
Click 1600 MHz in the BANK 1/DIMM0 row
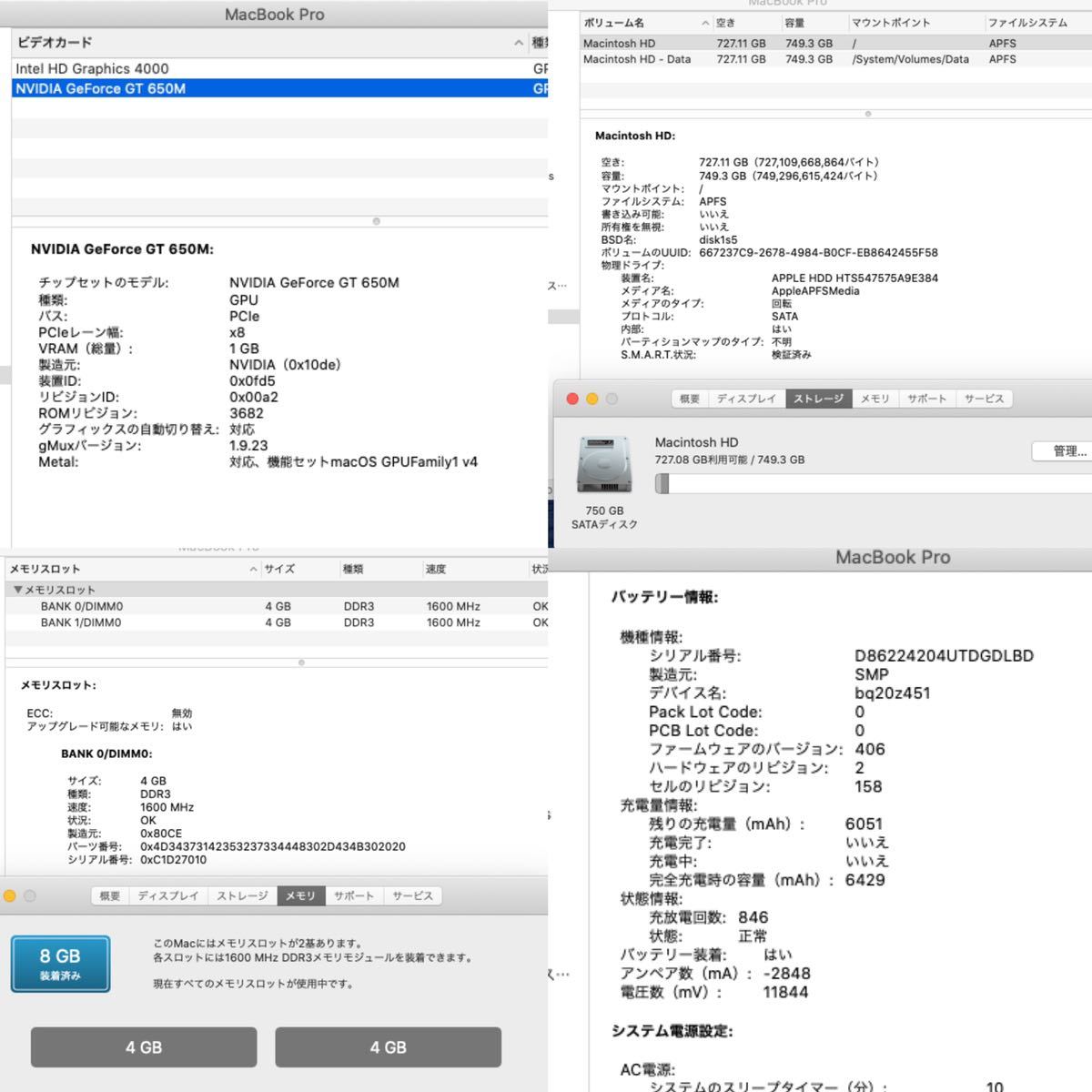(453, 622)
